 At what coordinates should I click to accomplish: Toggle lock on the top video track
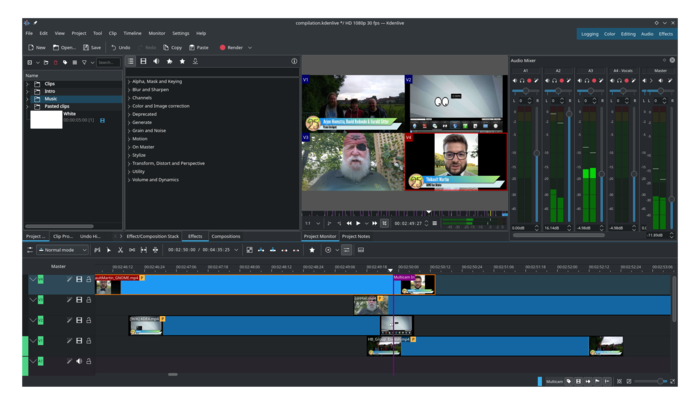click(x=88, y=280)
